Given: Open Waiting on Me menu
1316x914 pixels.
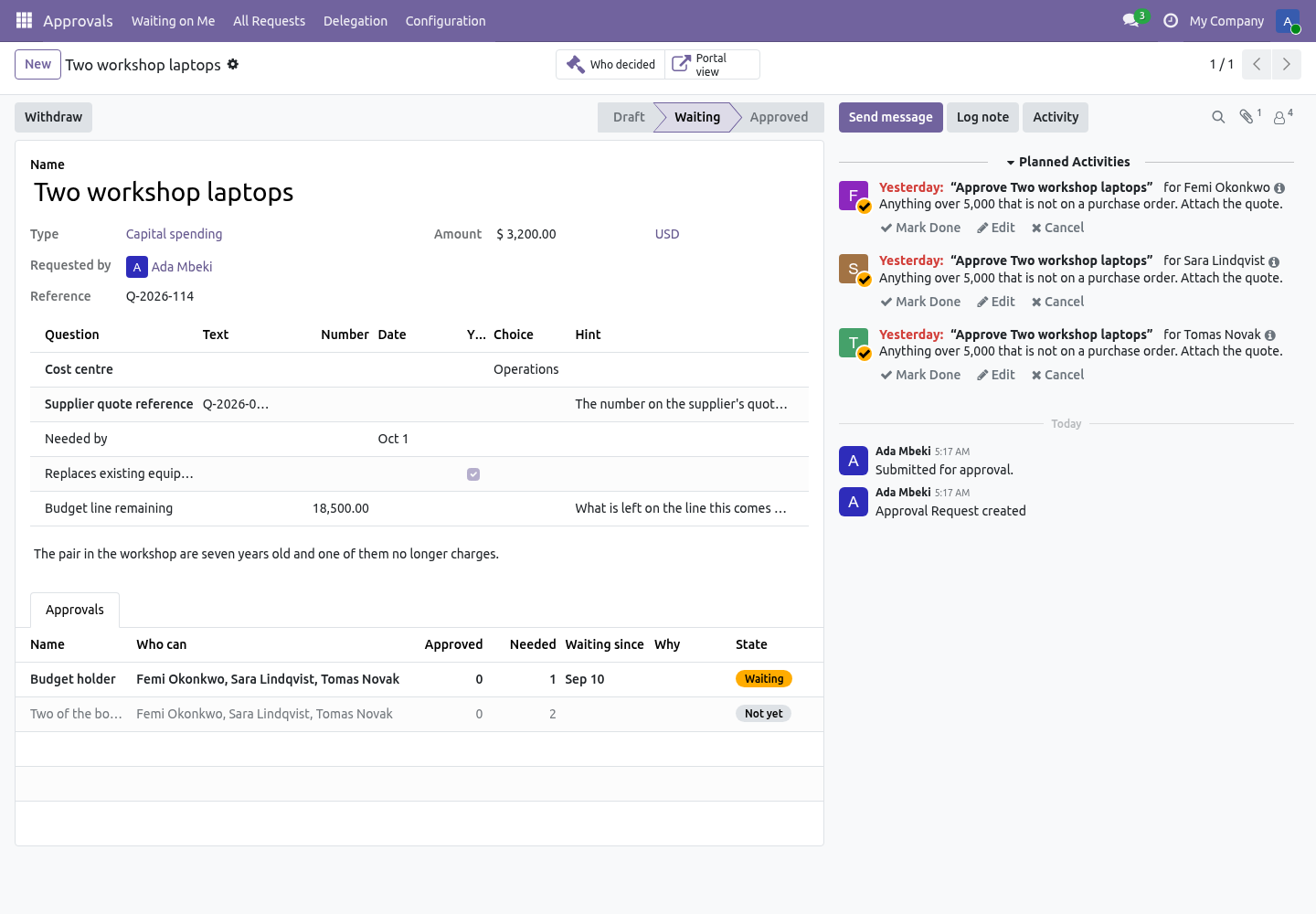Looking at the screenshot, I should tap(174, 21).
